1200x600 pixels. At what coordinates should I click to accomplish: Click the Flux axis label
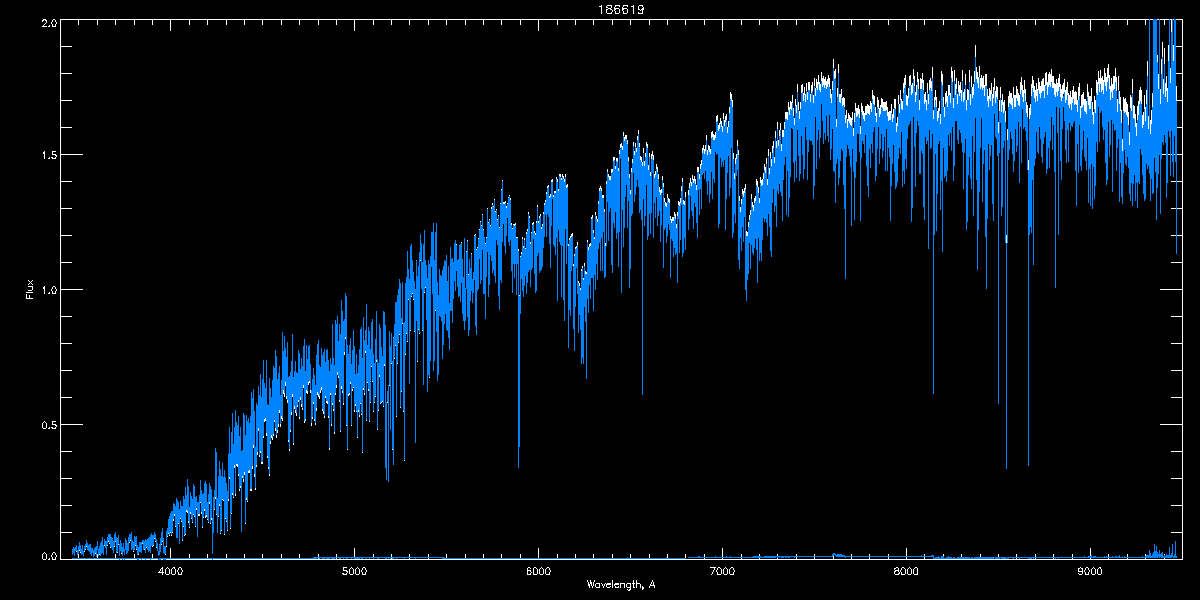(x=29, y=290)
